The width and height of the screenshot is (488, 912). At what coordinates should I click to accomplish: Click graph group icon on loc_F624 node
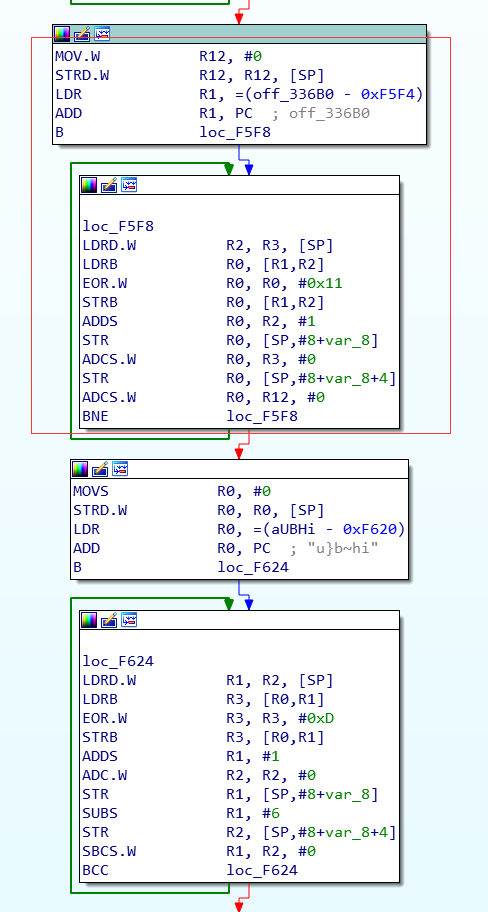pos(129,620)
